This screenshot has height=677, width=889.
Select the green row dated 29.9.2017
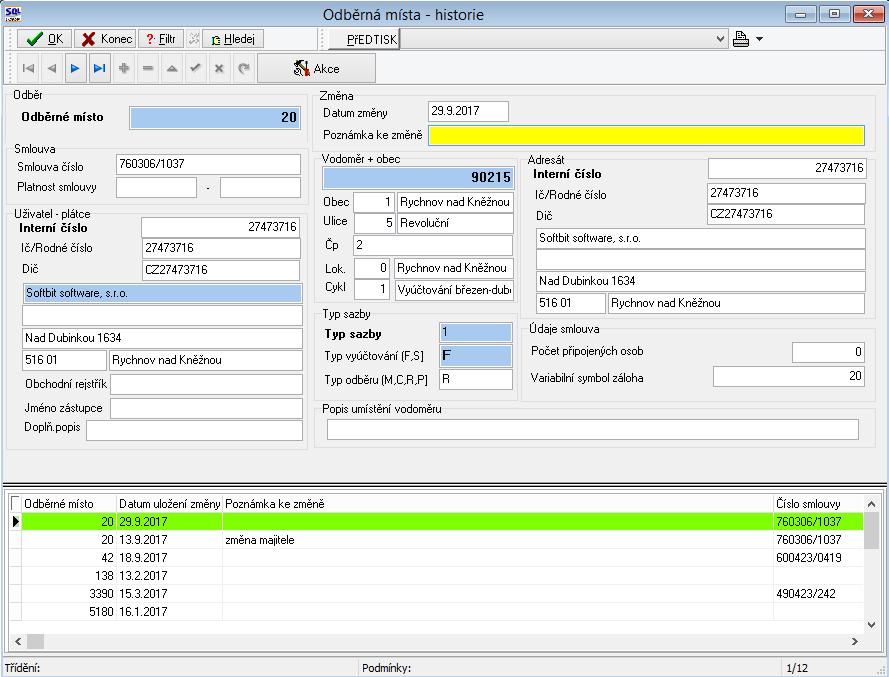[442, 522]
